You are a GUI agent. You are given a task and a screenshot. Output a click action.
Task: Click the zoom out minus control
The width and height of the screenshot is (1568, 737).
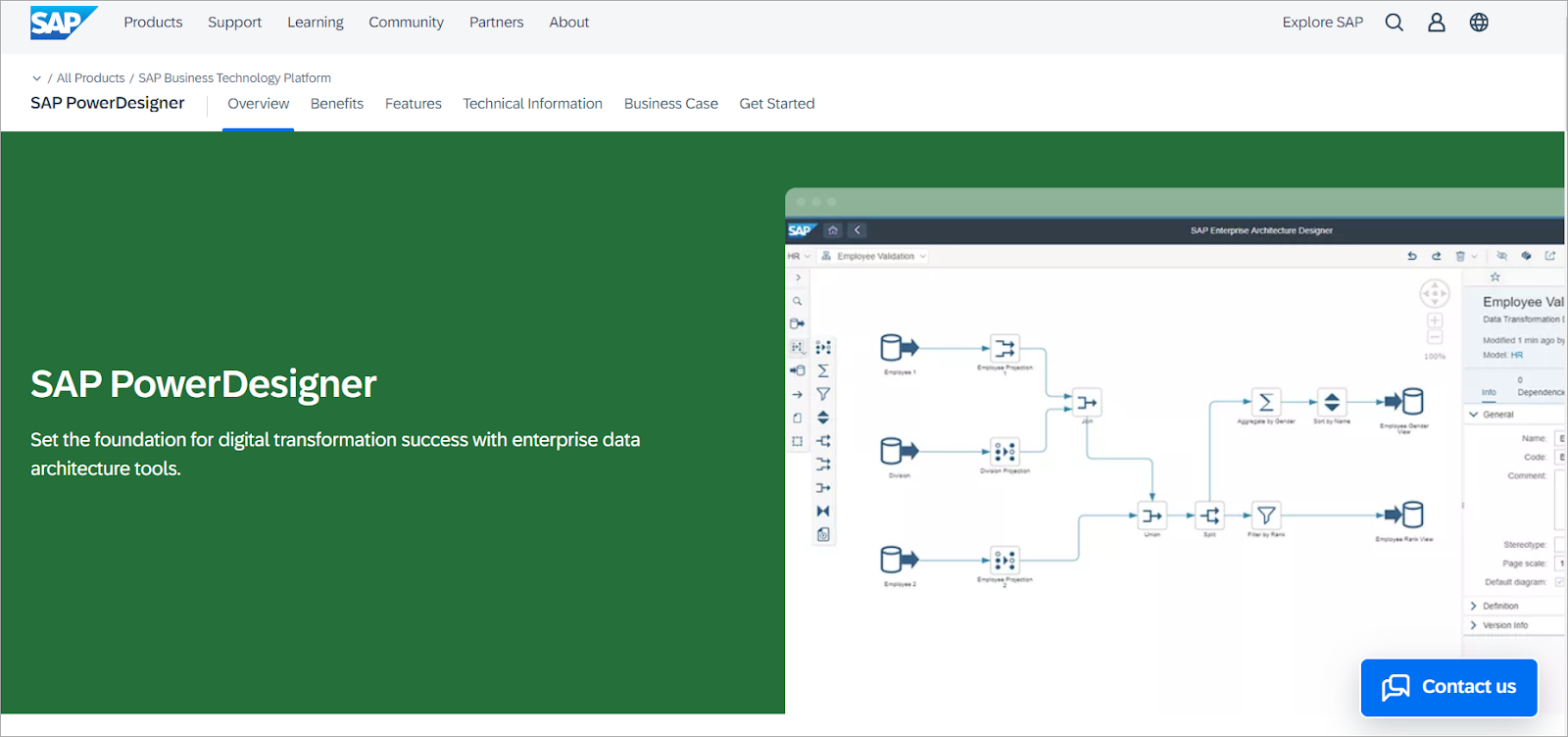click(x=1435, y=337)
